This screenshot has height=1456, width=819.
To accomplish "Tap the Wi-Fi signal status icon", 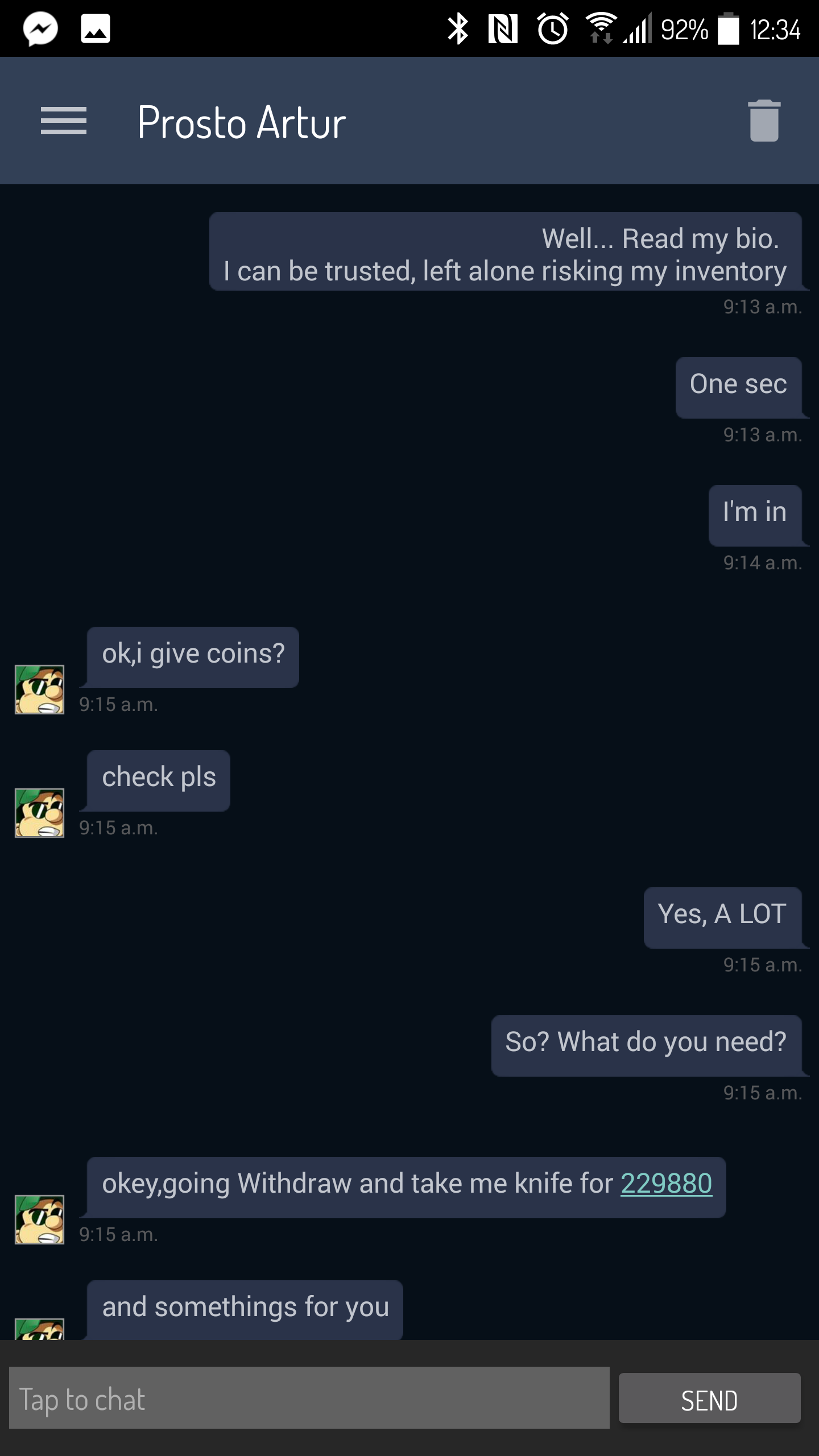I will tap(601, 28).
